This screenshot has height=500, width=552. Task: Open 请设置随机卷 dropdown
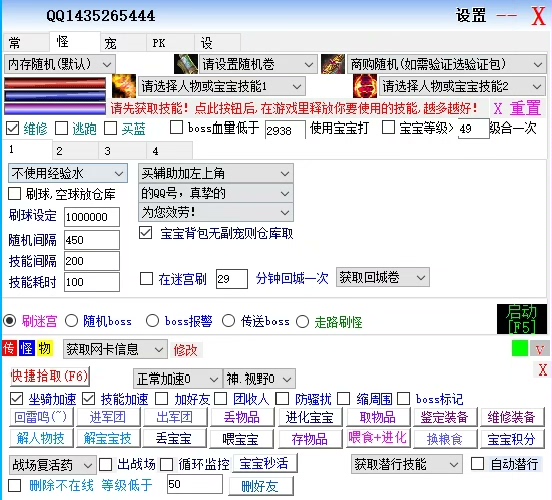(x=258, y=64)
